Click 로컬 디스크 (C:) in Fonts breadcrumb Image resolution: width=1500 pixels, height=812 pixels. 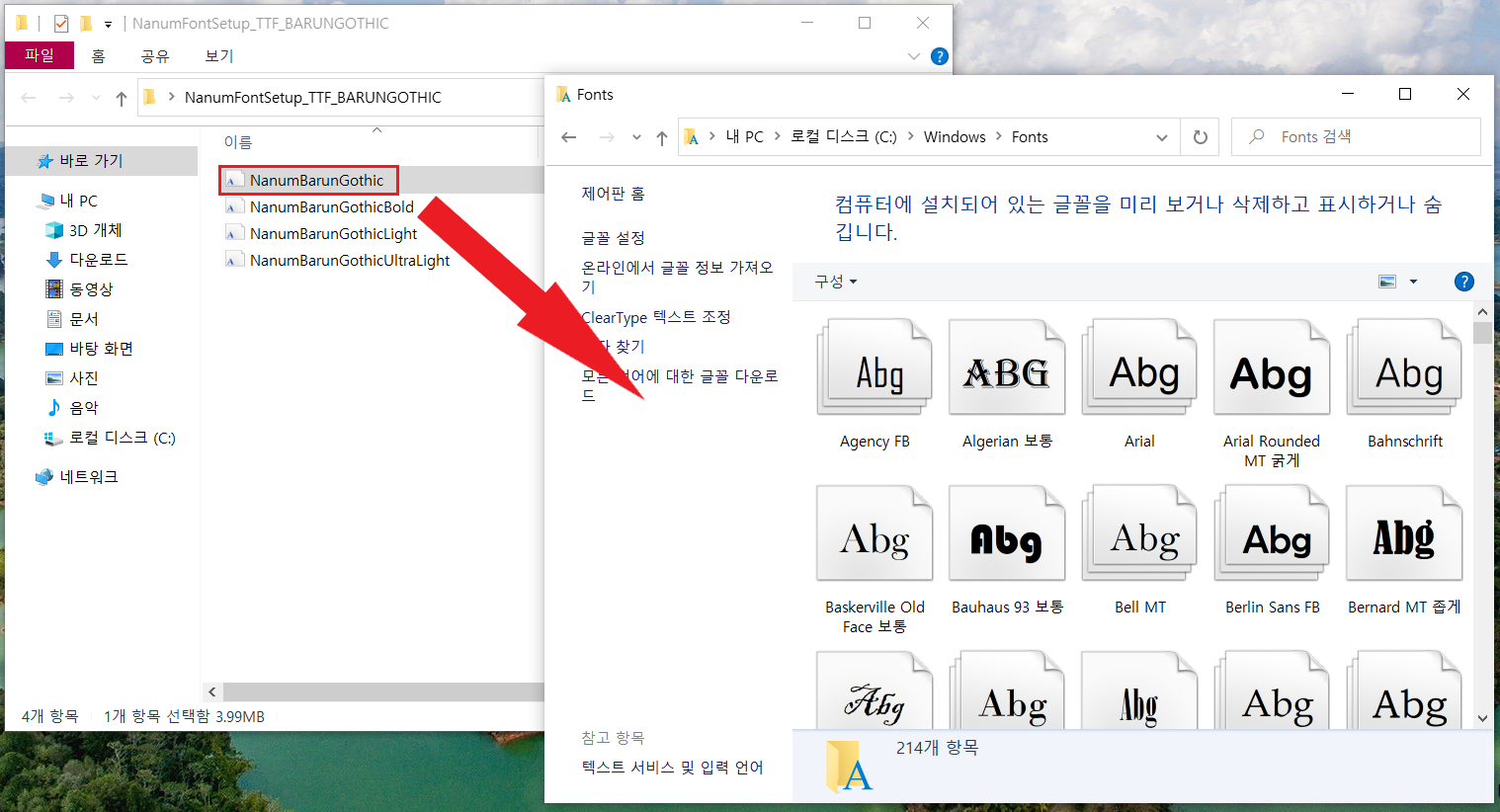[x=844, y=137]
